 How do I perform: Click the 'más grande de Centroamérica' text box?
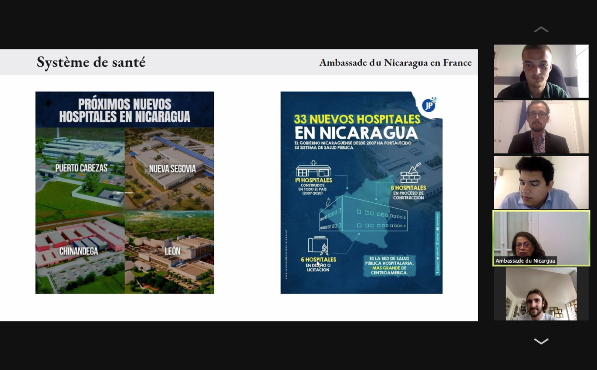389,266
